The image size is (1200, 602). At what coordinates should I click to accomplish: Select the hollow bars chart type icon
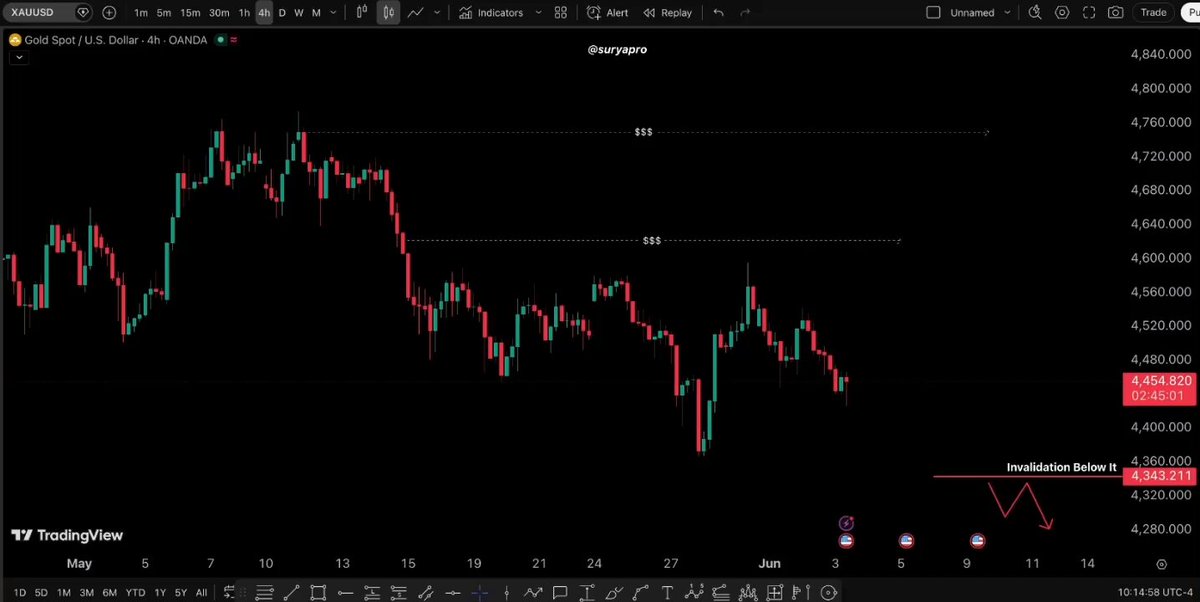(362, 13)
